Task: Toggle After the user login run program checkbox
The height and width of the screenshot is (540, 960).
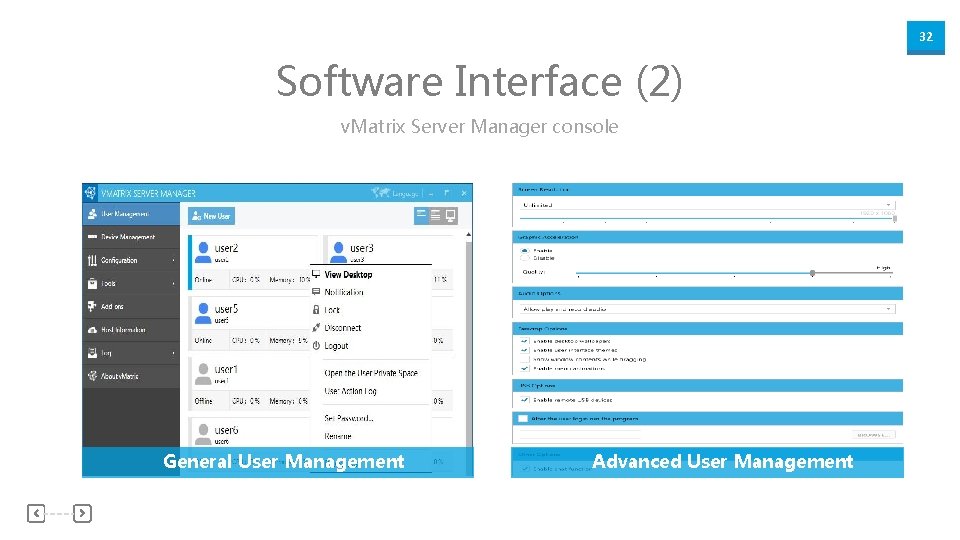Action: pos(523,419)
